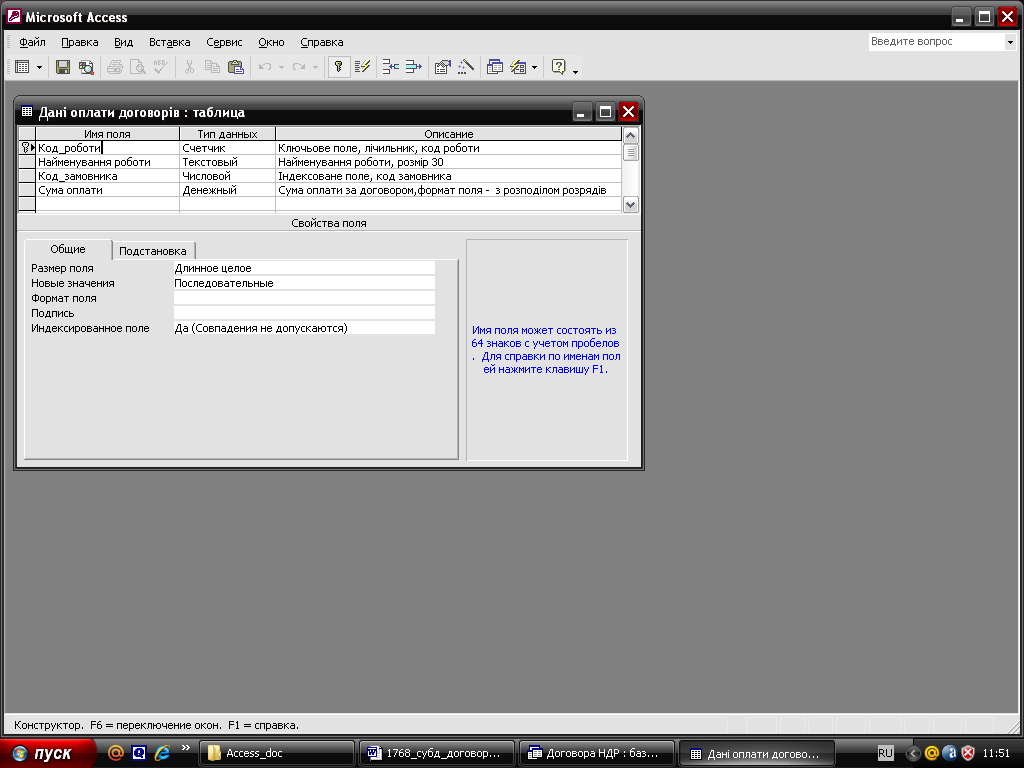1024x768 pixels.
Task: Open the Undo history dropdown arrow
Action: tap(281, 67)
